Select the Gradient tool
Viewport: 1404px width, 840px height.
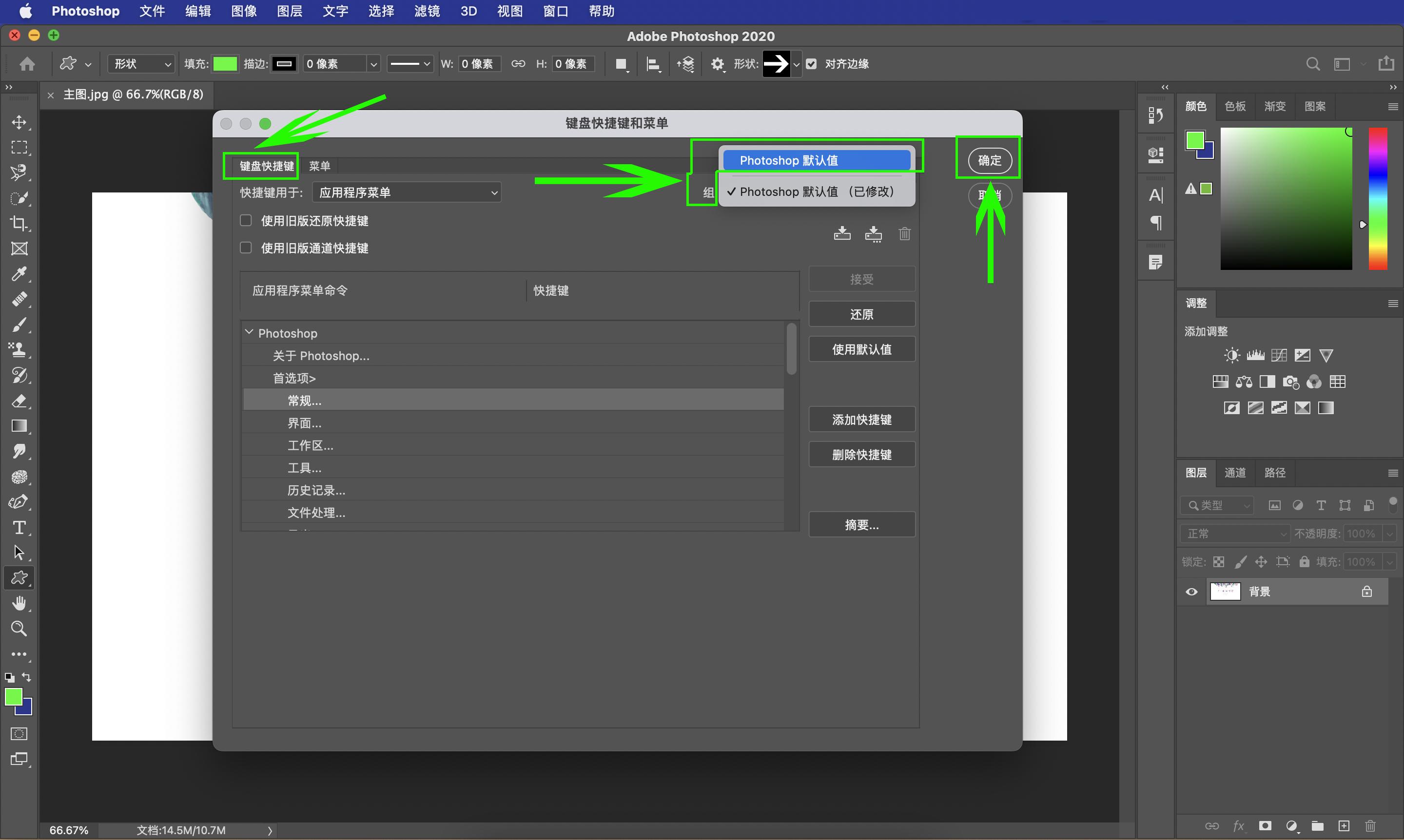(19, 426)
